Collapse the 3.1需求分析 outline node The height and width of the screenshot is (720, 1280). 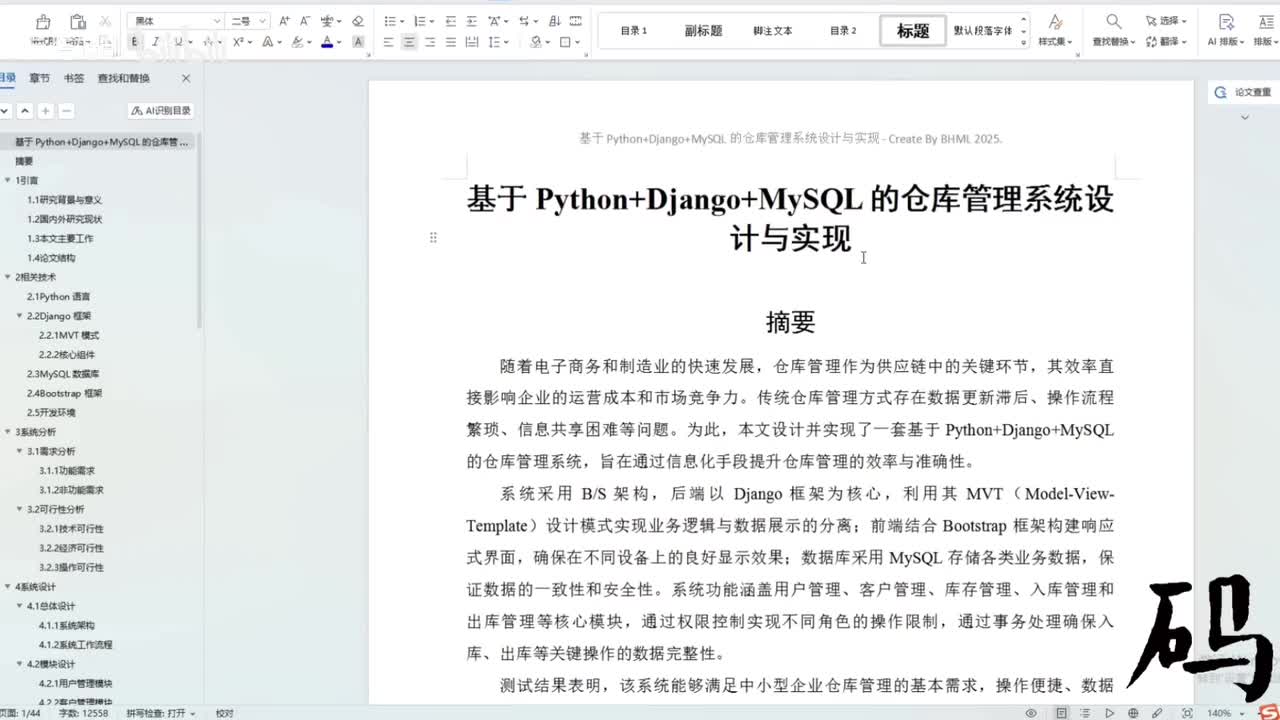coord(19,451)
